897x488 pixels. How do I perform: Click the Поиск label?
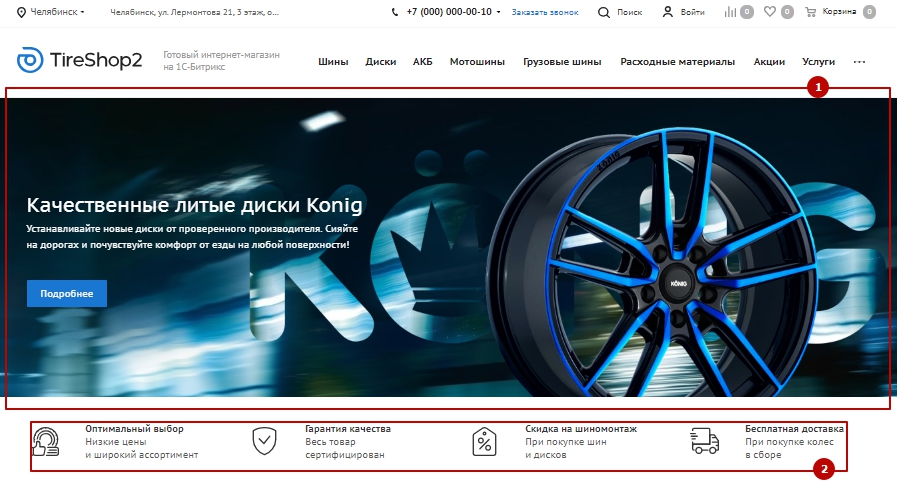point(629,12)
